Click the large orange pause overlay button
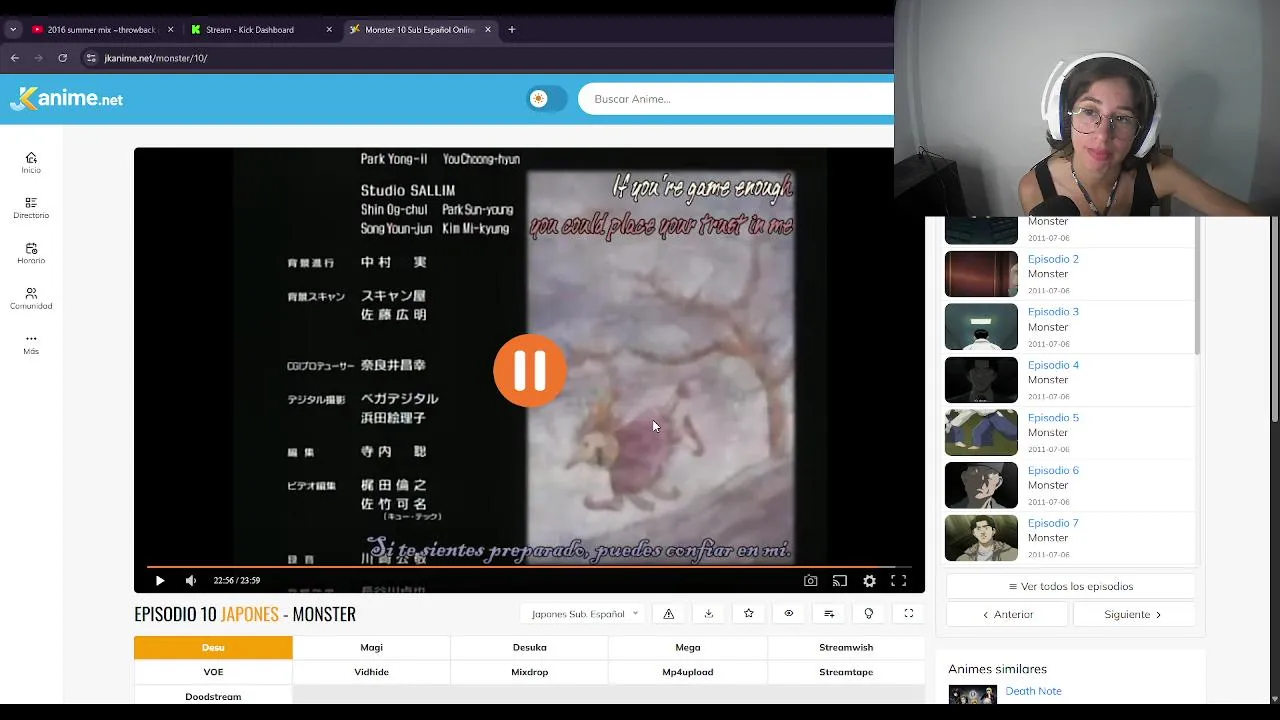The height and width of the screenshot is (720, 1280). pyautogui.click(x=530, y=370)
